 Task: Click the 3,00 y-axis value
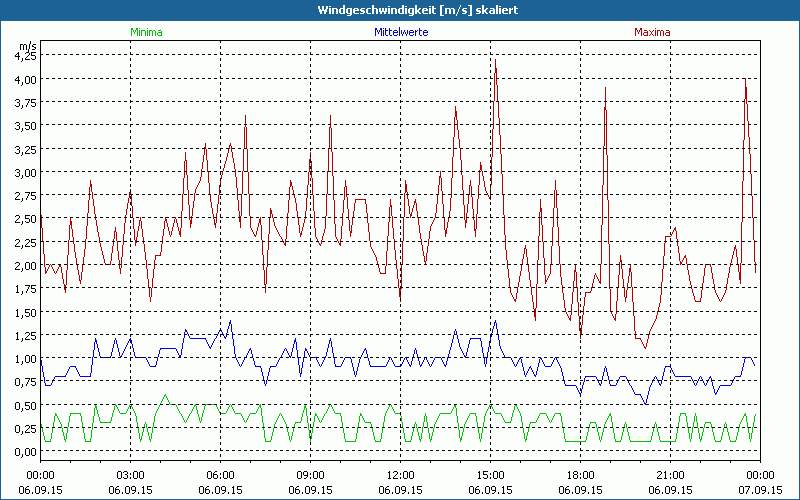[x=24, y=172]
